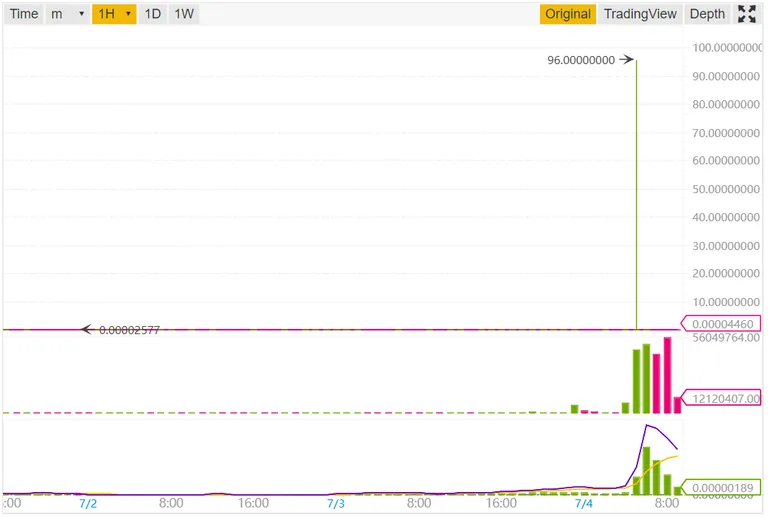Click the purple MACD line peak
Viewport: 768px width, 517px height.
pos(648,425)
